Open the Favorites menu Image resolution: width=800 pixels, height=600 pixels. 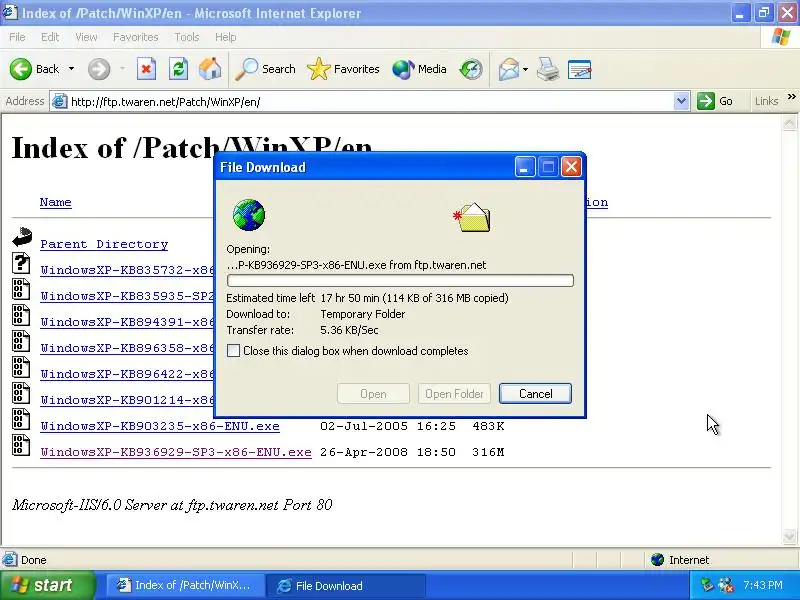coord(136,37)
